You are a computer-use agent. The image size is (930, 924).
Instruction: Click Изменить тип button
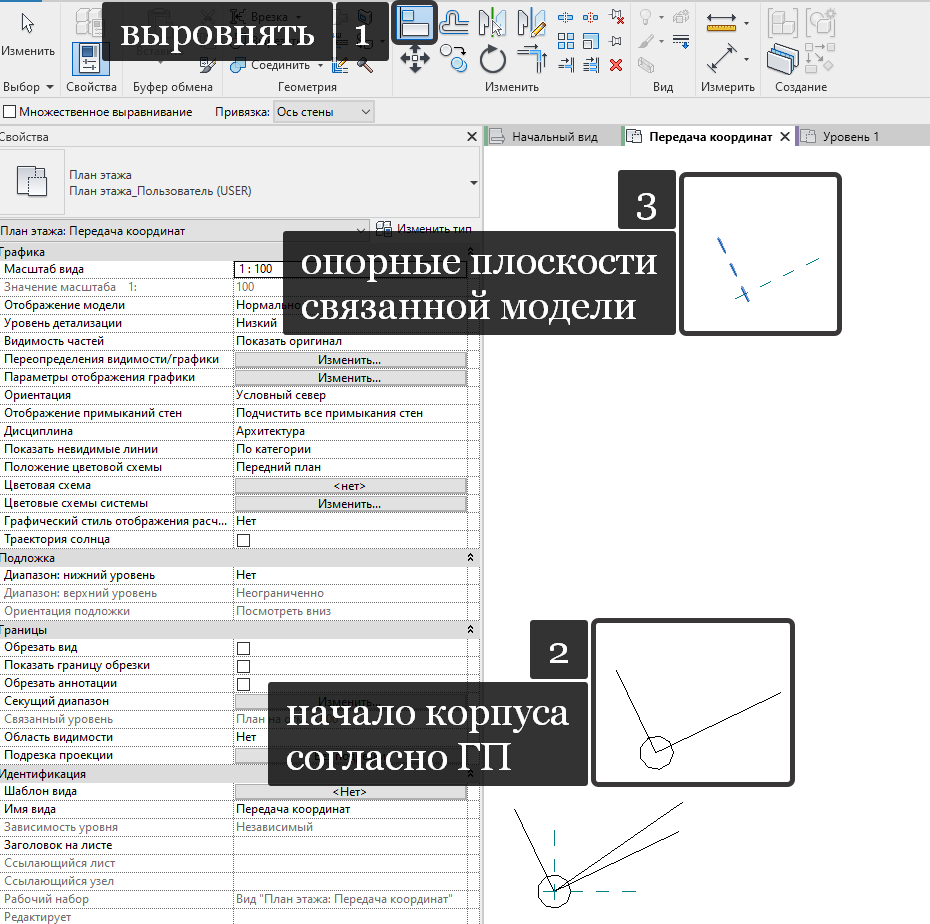(425, 228)
